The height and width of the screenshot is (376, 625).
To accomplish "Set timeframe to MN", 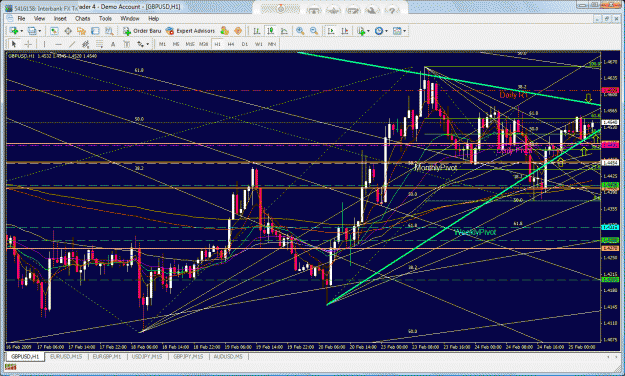I will (x=272, y=44).
